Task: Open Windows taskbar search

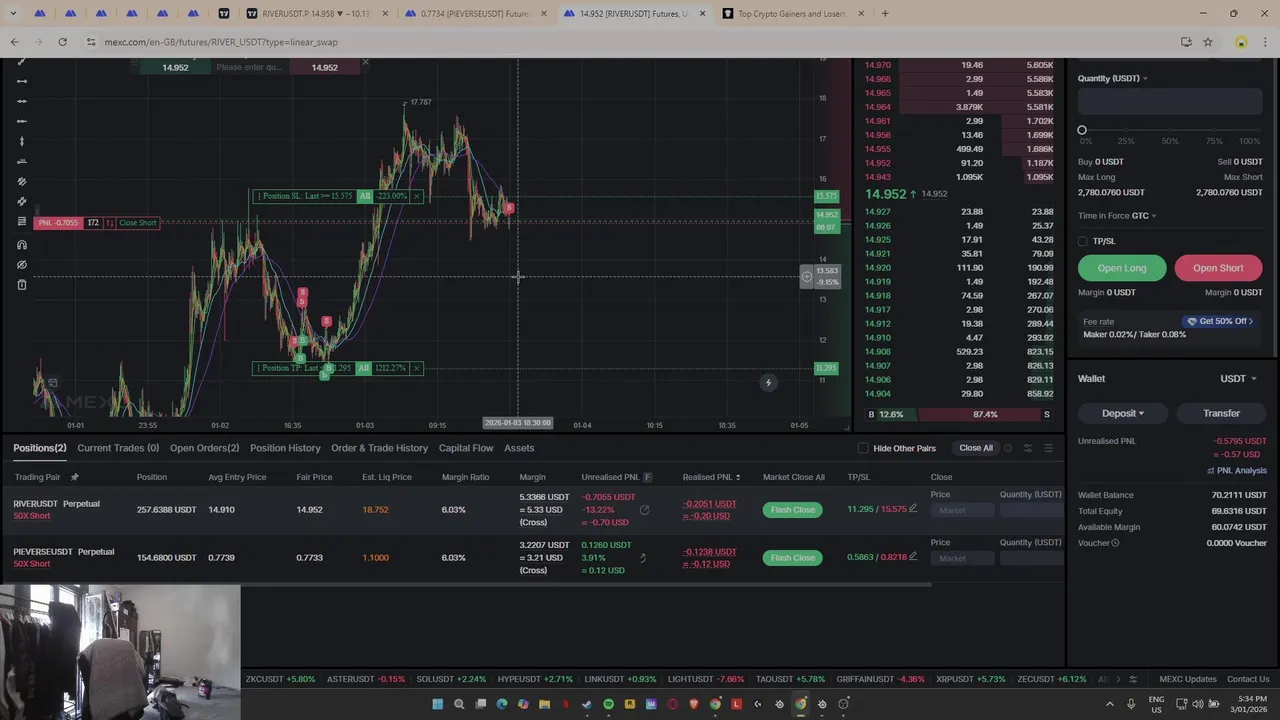Action: (459, 704)
